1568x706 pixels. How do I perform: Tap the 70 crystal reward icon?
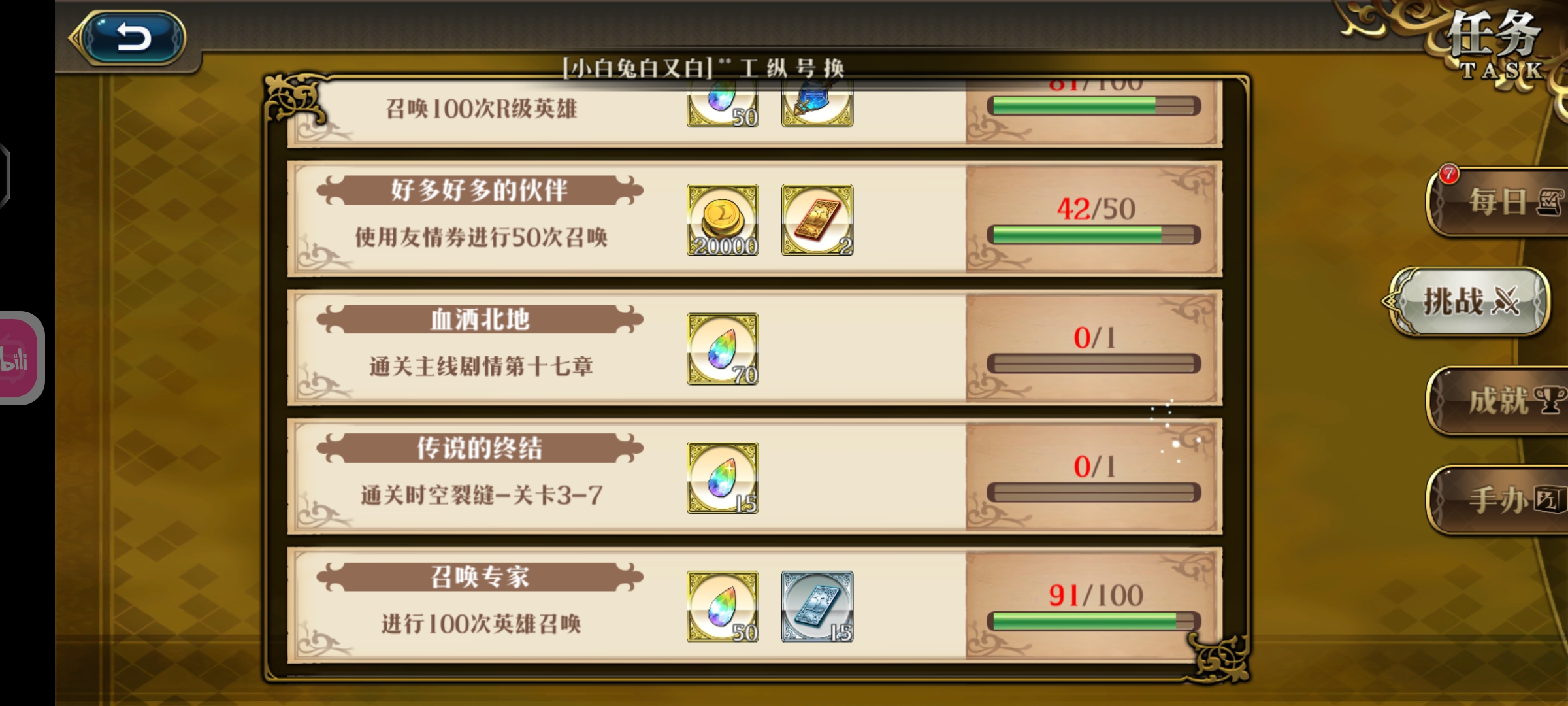pos(723,348)
